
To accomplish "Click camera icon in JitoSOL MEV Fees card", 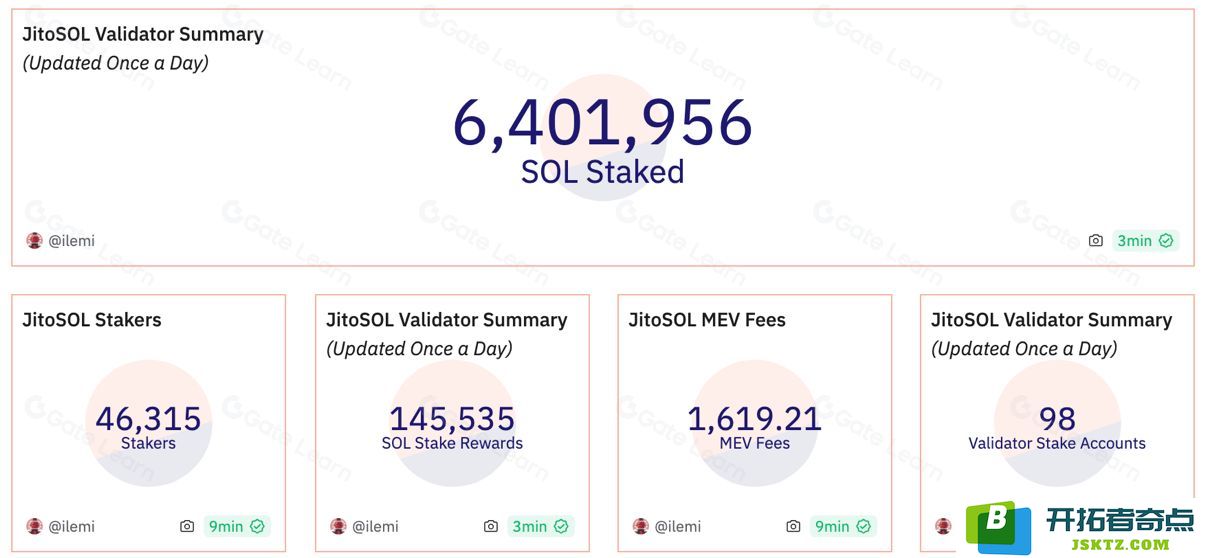I will 793,526.
